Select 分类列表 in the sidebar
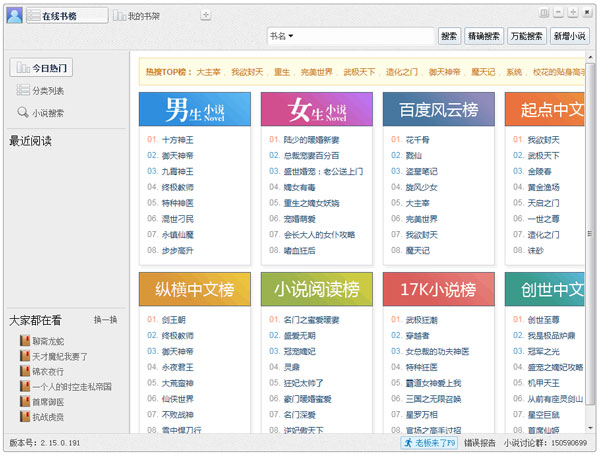The image size is (600, 455). 40,91
